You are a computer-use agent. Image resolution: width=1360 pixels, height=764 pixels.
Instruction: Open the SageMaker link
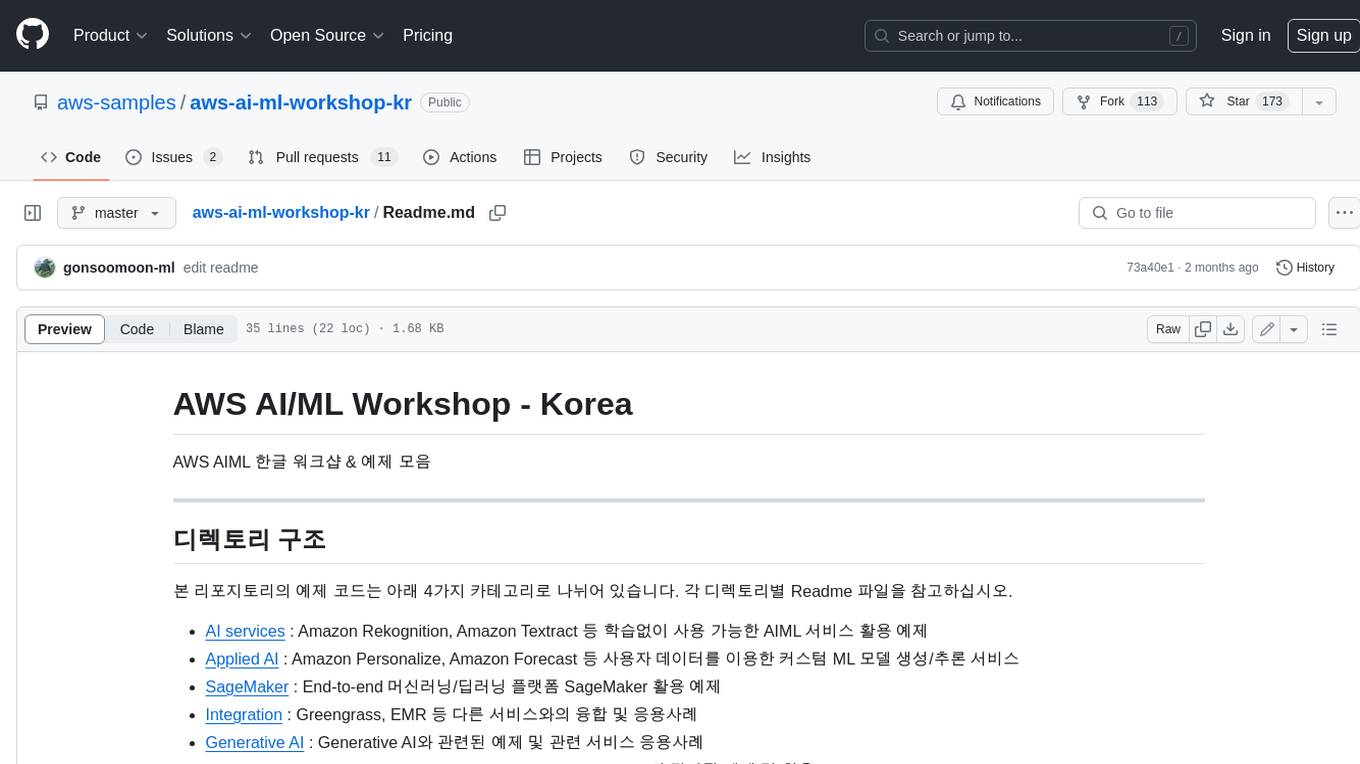click(247, 687)
